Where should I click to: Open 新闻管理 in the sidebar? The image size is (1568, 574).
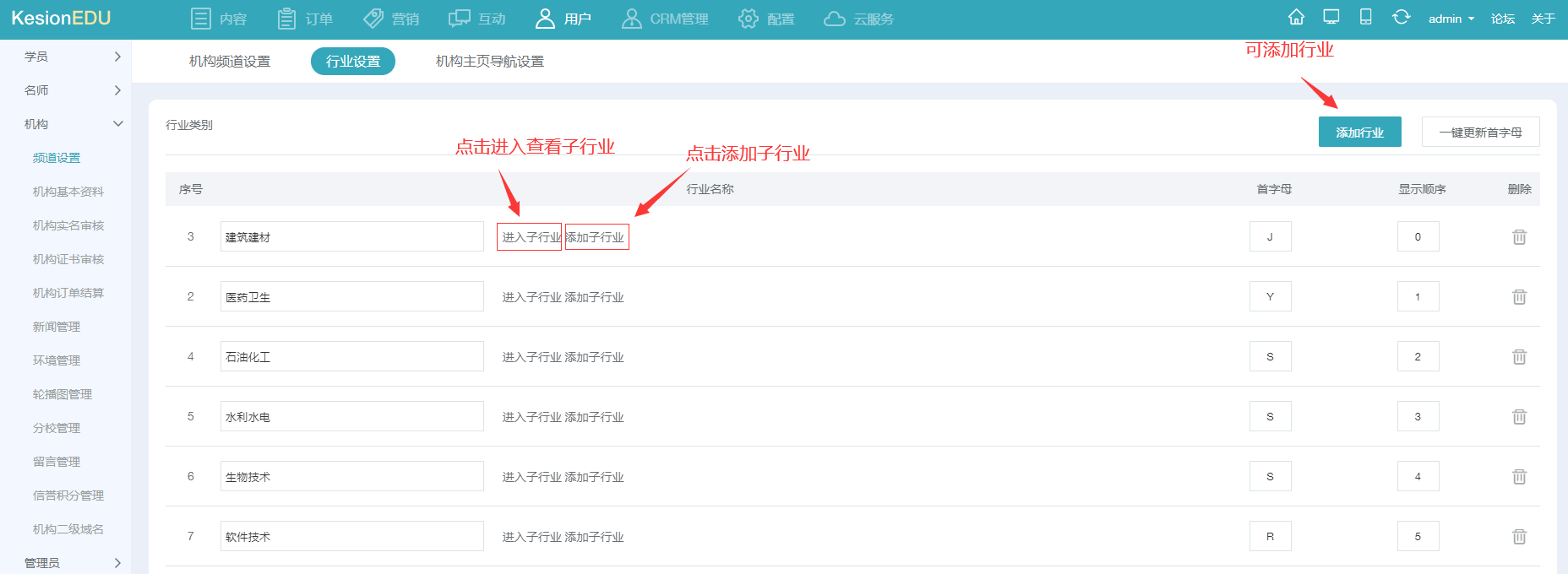coord(57,327)
